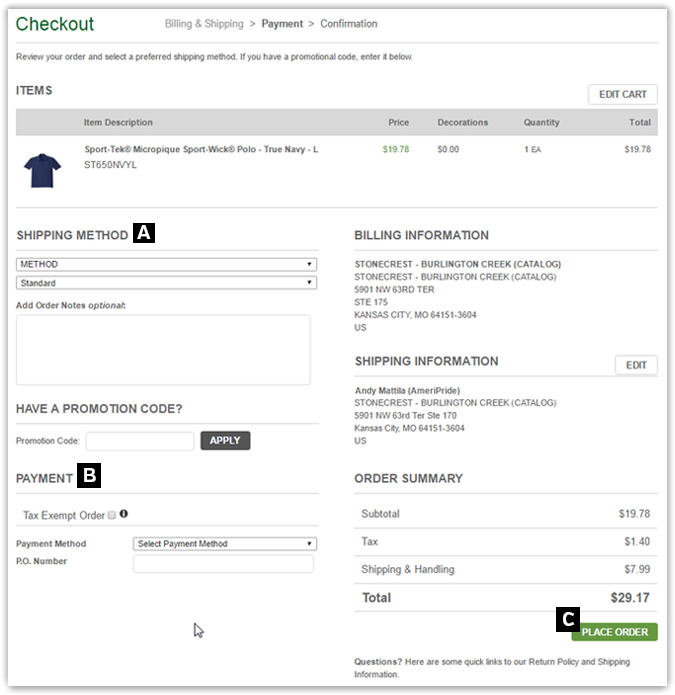Screen dimensions: 675x695
Task: Open the product name link for the polo
Action: [x=201, y=149]
